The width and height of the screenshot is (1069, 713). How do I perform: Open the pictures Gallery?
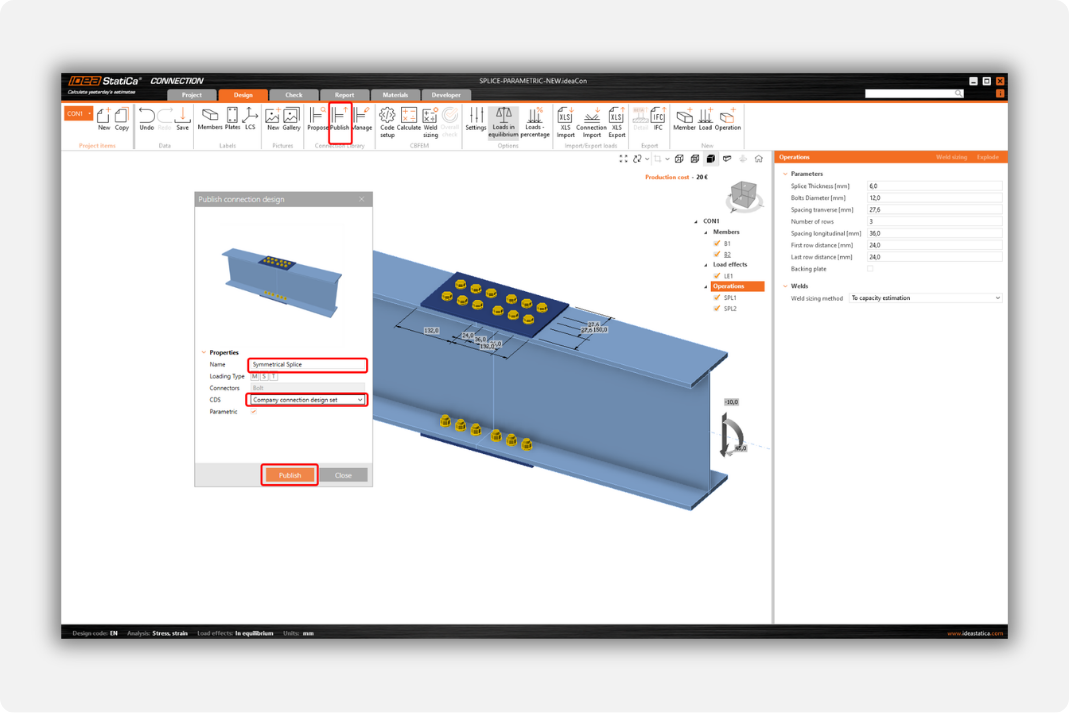coord(292,118)
